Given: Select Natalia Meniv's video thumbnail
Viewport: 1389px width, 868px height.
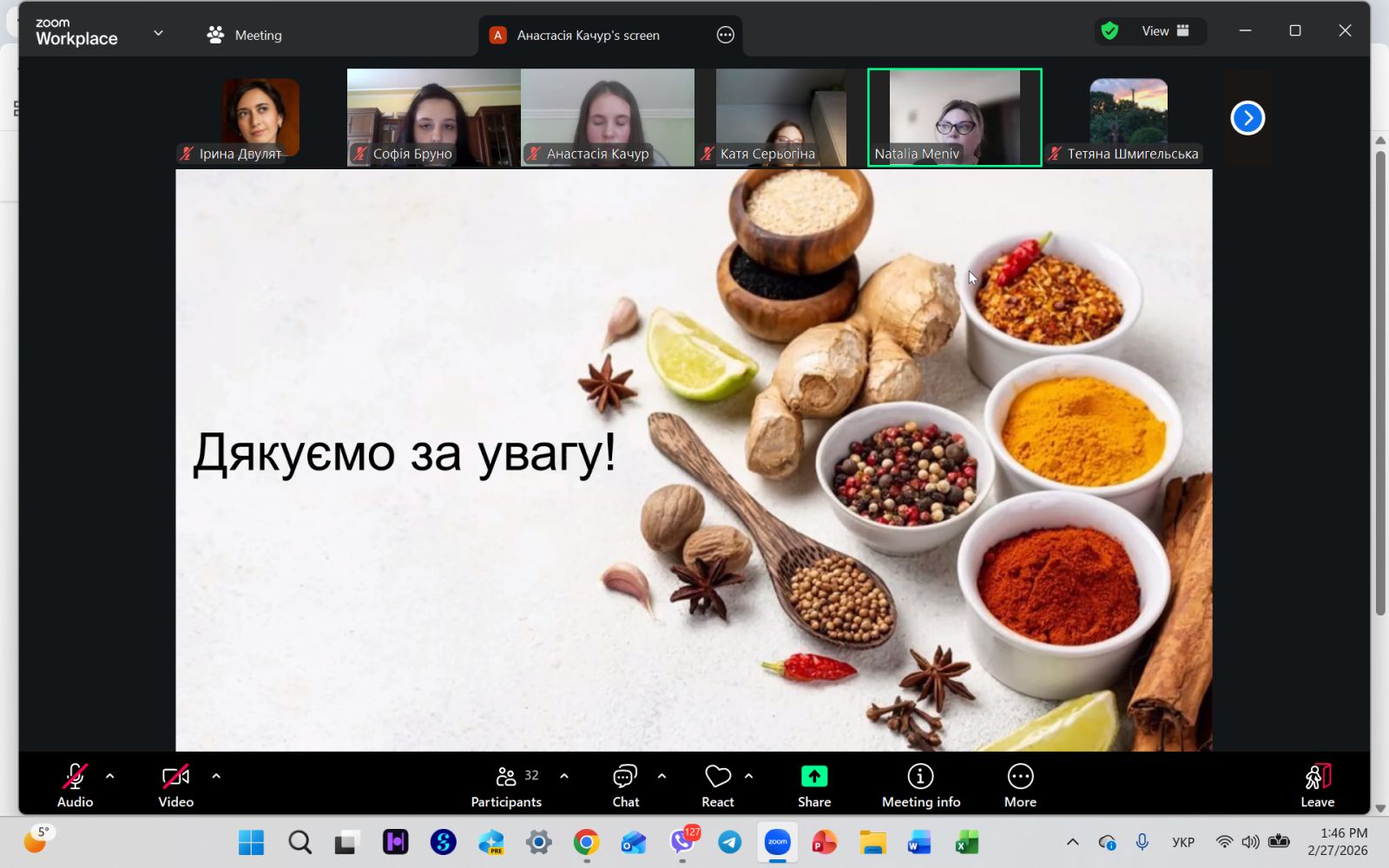Looking at the screenshot, I should click(954, 117).
